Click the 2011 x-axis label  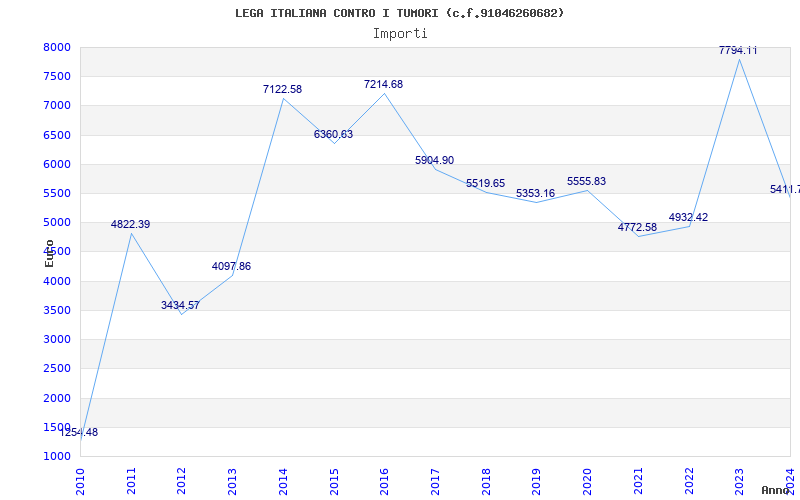[131, 482]
